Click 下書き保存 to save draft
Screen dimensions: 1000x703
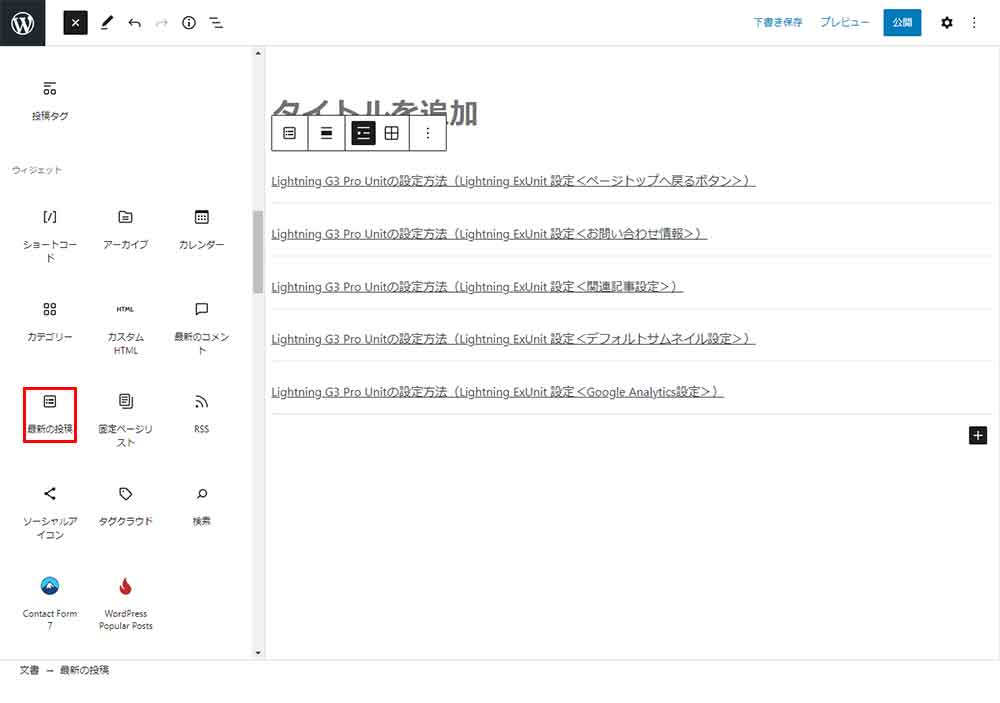click(777, 23)
